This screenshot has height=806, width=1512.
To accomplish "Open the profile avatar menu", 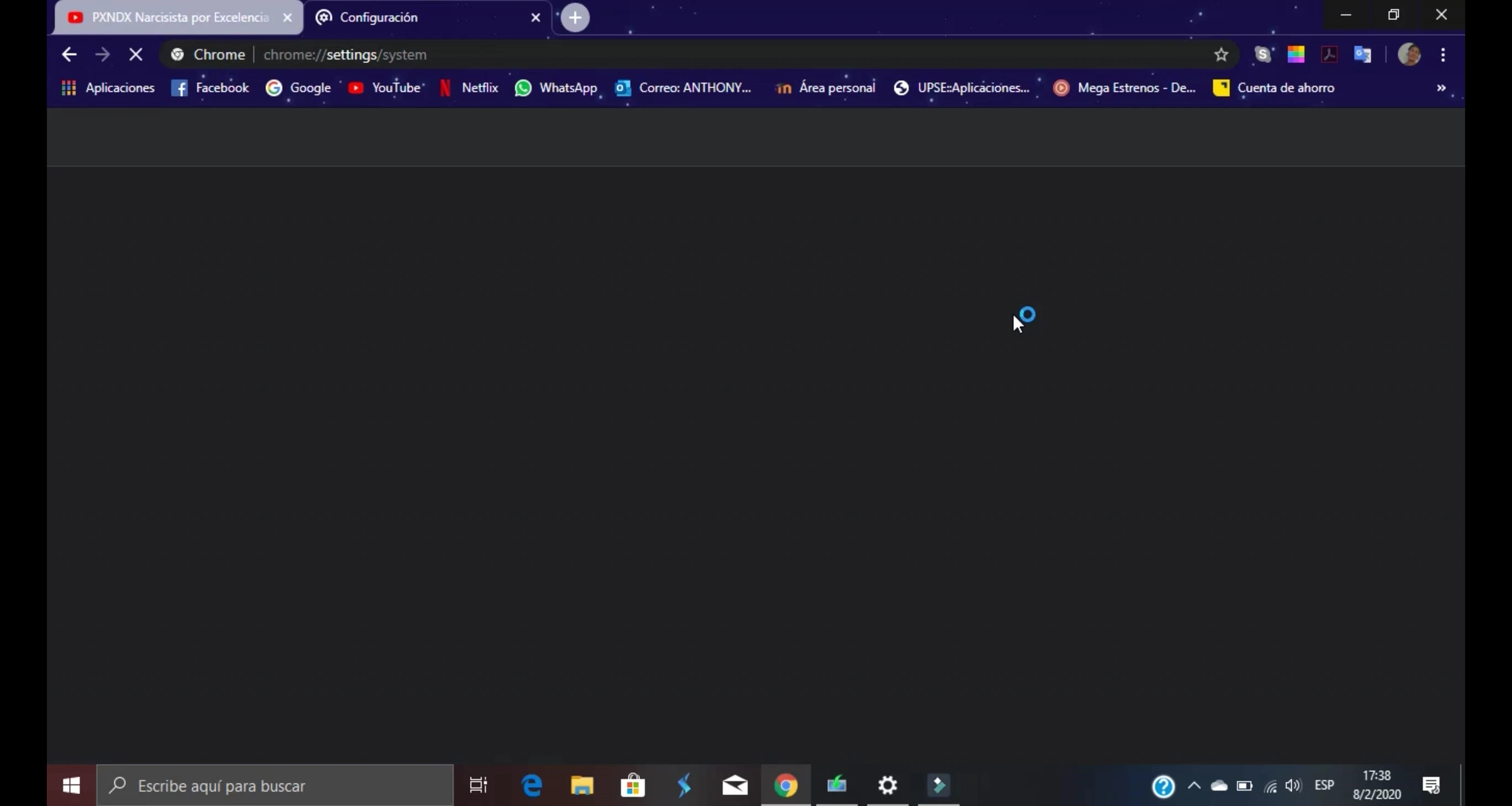I will (x=1409, y=55).
